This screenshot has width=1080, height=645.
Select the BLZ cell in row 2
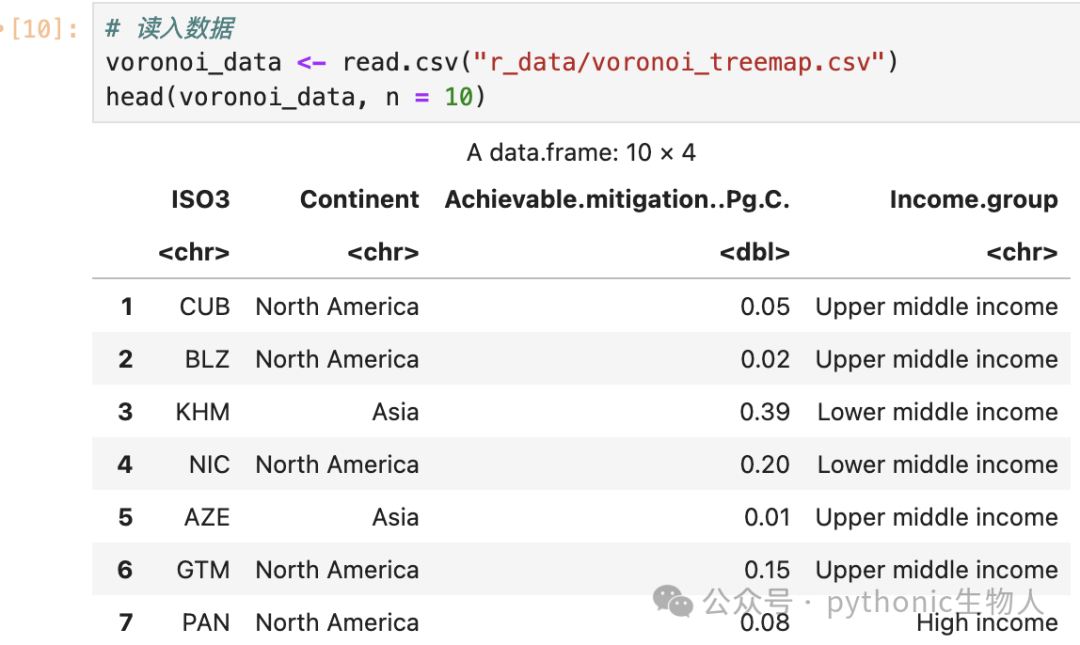207,359
